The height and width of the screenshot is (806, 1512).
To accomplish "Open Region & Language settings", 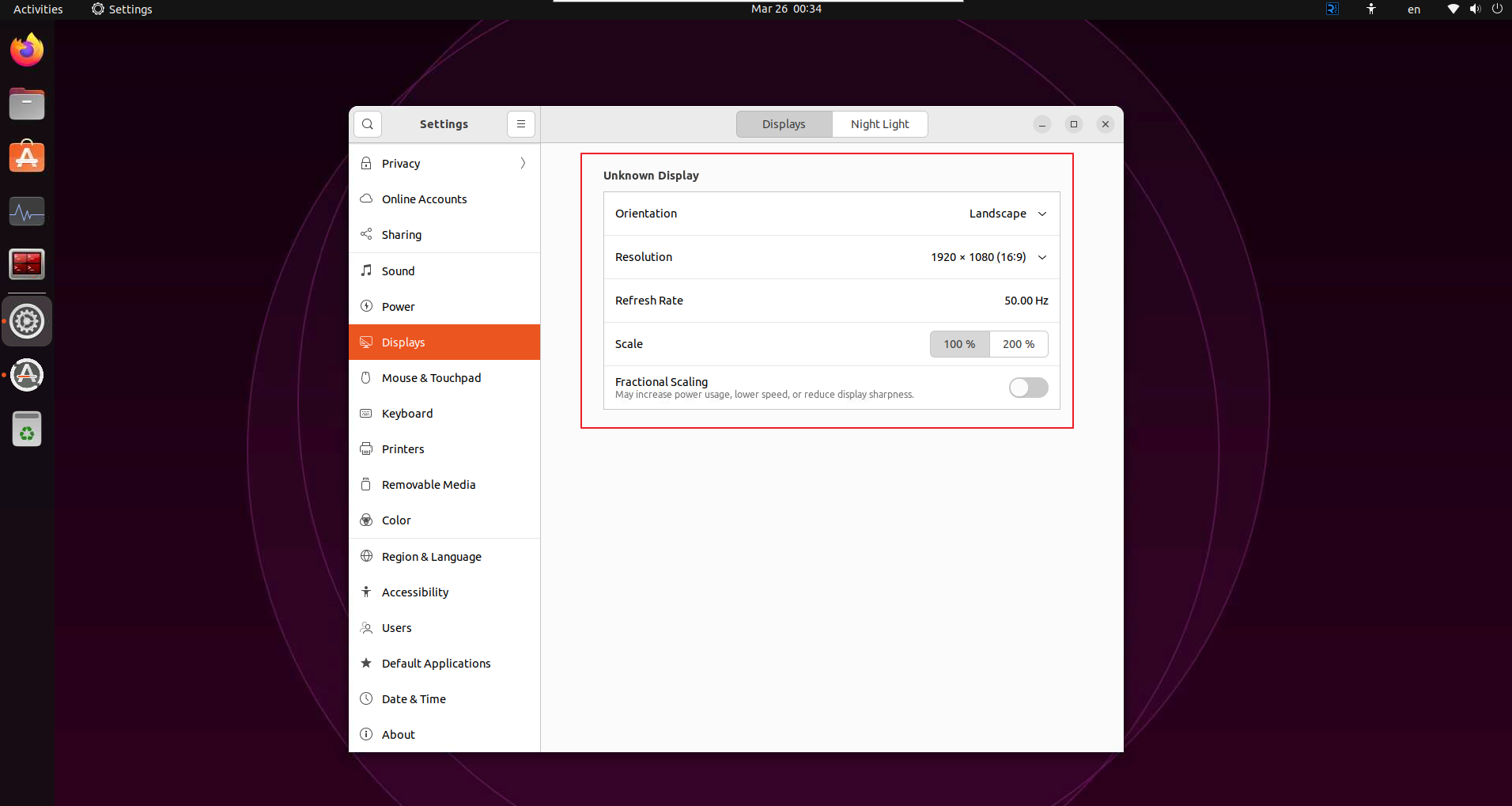I will (x=444, y=556).
